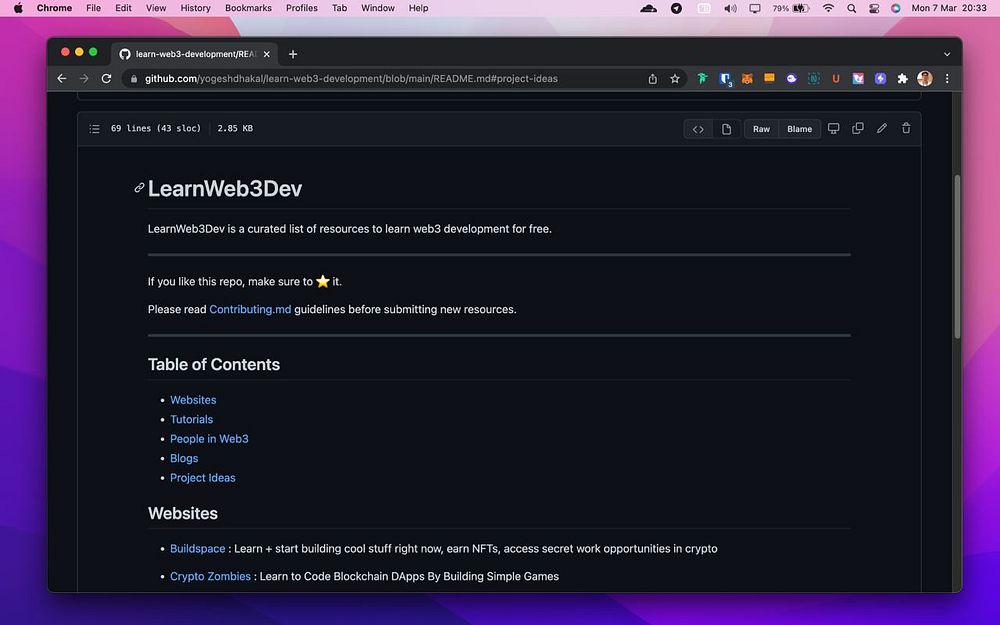
Task: Open the Chrome profile avatar
Action: (x=925, y=78)
